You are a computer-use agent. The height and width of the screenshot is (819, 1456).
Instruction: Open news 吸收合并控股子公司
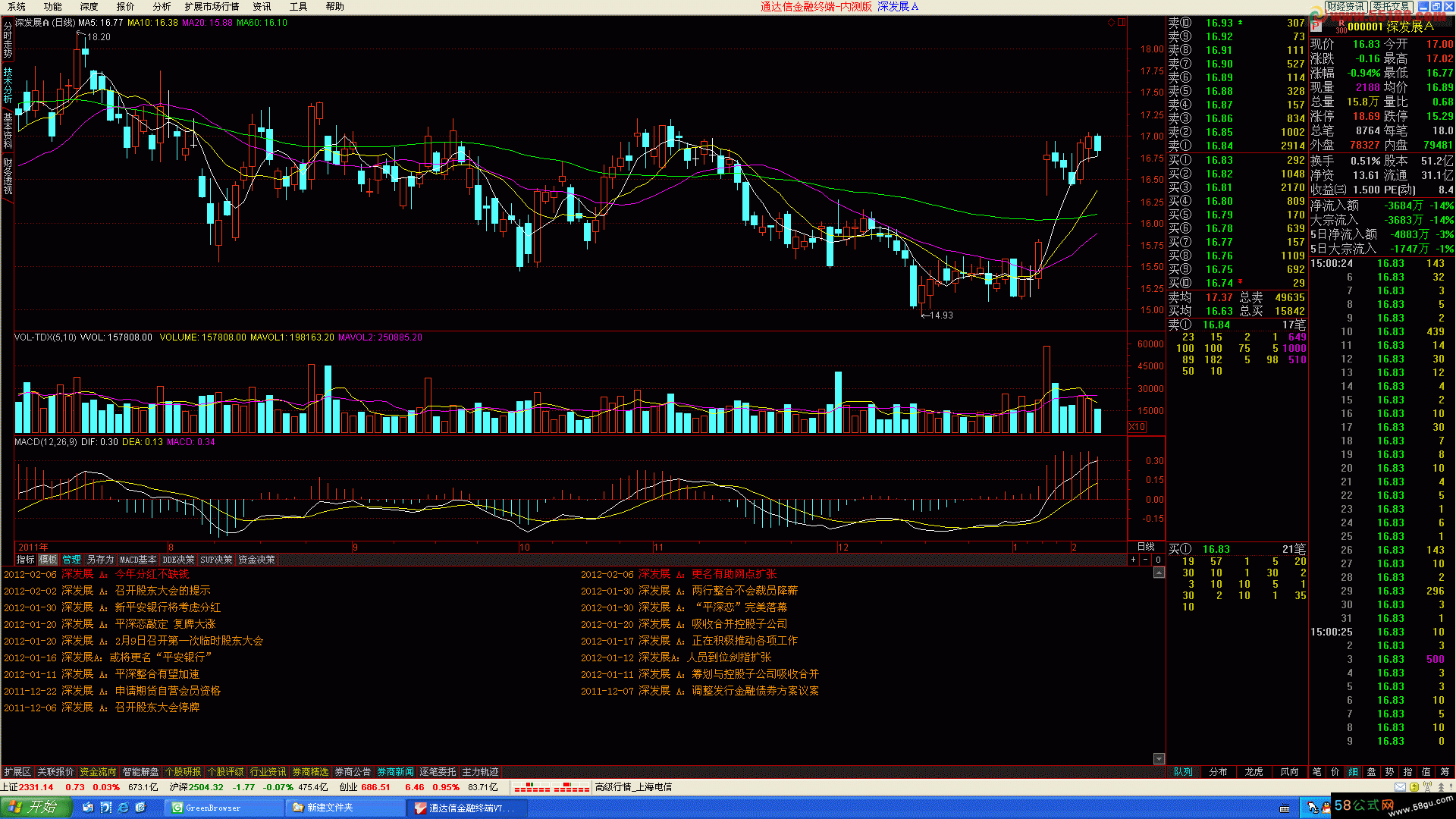[x=739, y=624]
